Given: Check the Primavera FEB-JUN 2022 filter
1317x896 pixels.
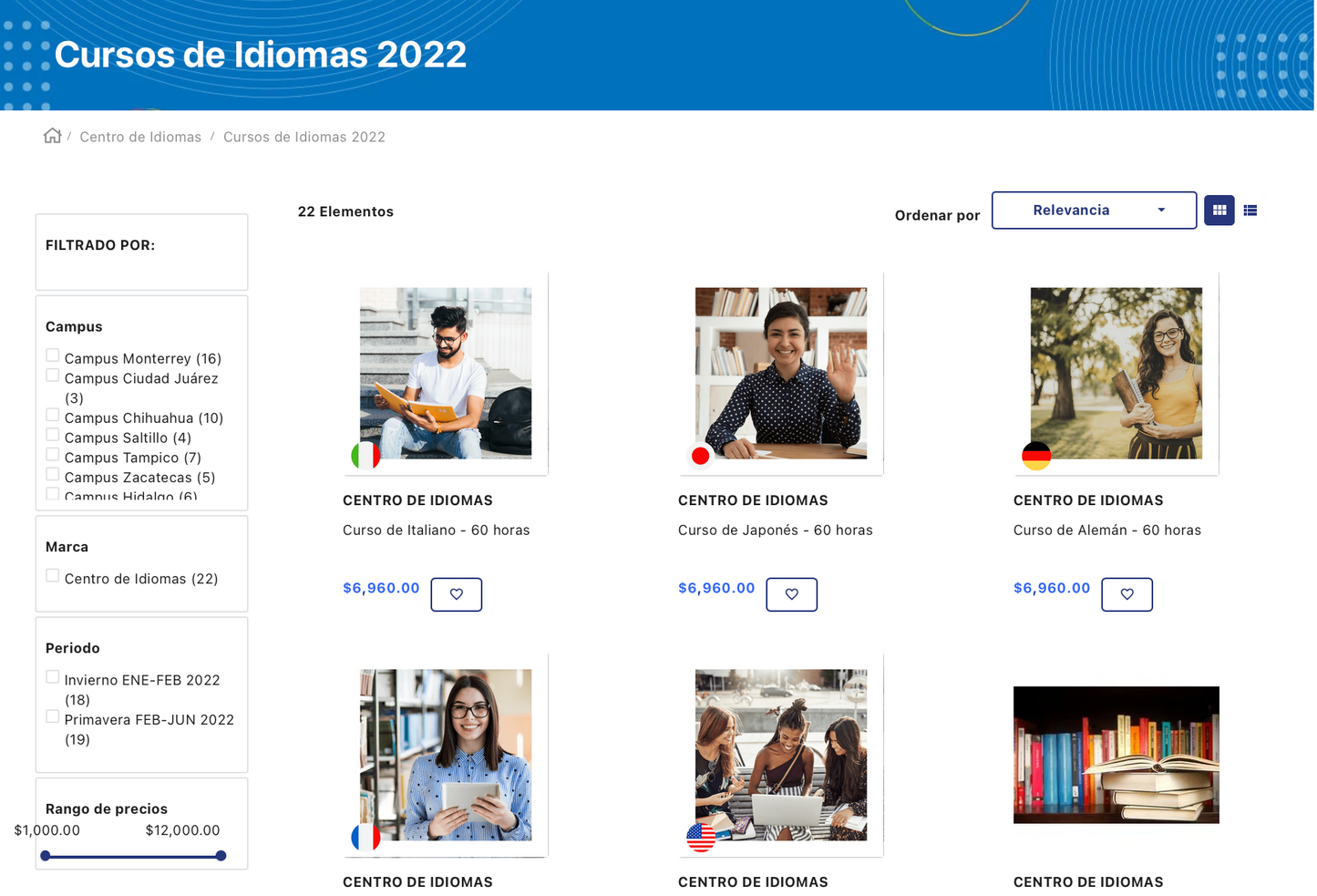Looking at the screenshot, I should [x=52, y=716].
